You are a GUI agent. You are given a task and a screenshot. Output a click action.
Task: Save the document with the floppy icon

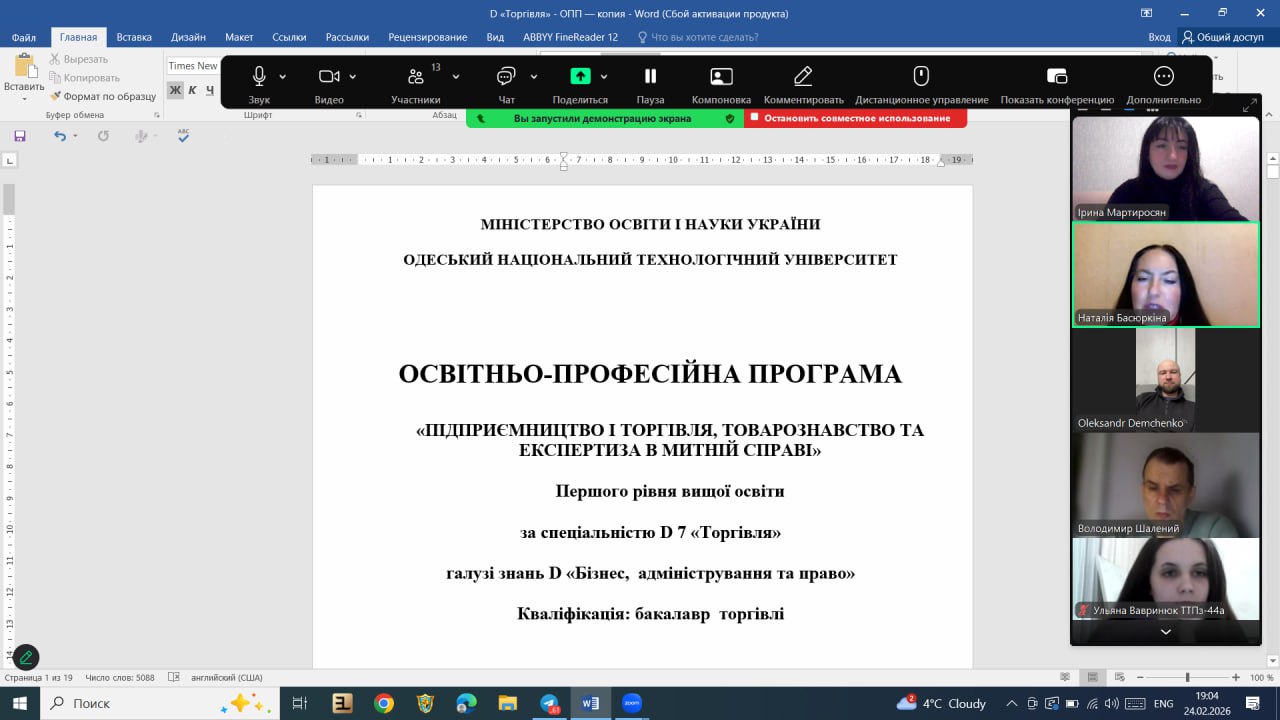[20, 136]
